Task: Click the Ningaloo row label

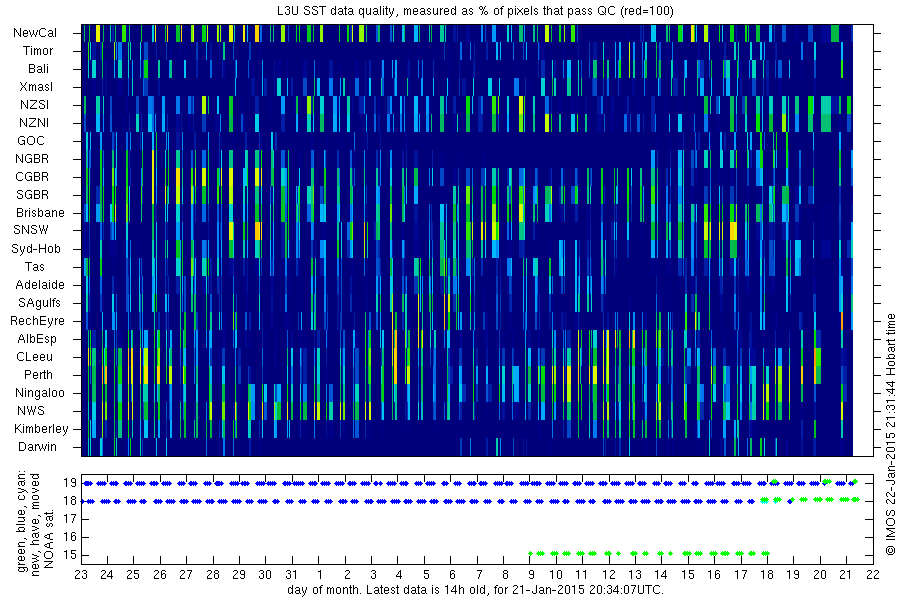Action: click(40, 393)
